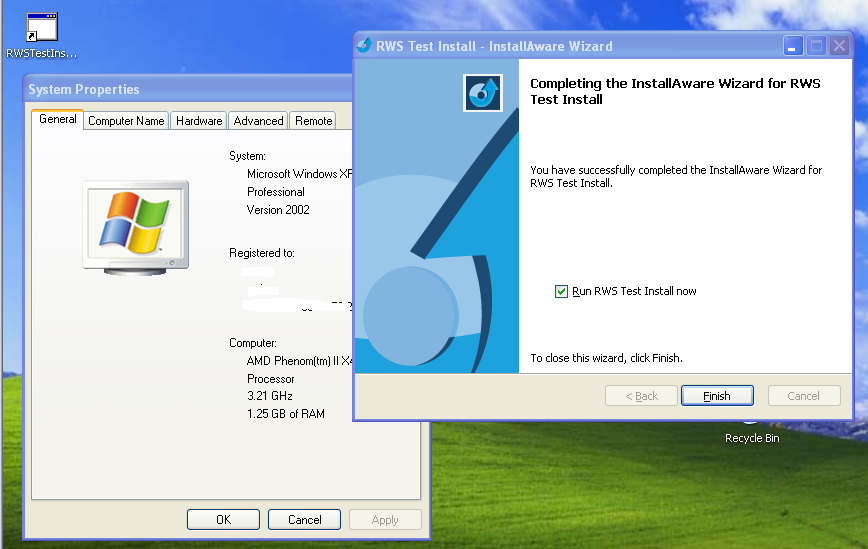Uncheck Run RWS Test Install now
Screen dimensions: 868x549
pyautogui.click(x=561, y=292)
